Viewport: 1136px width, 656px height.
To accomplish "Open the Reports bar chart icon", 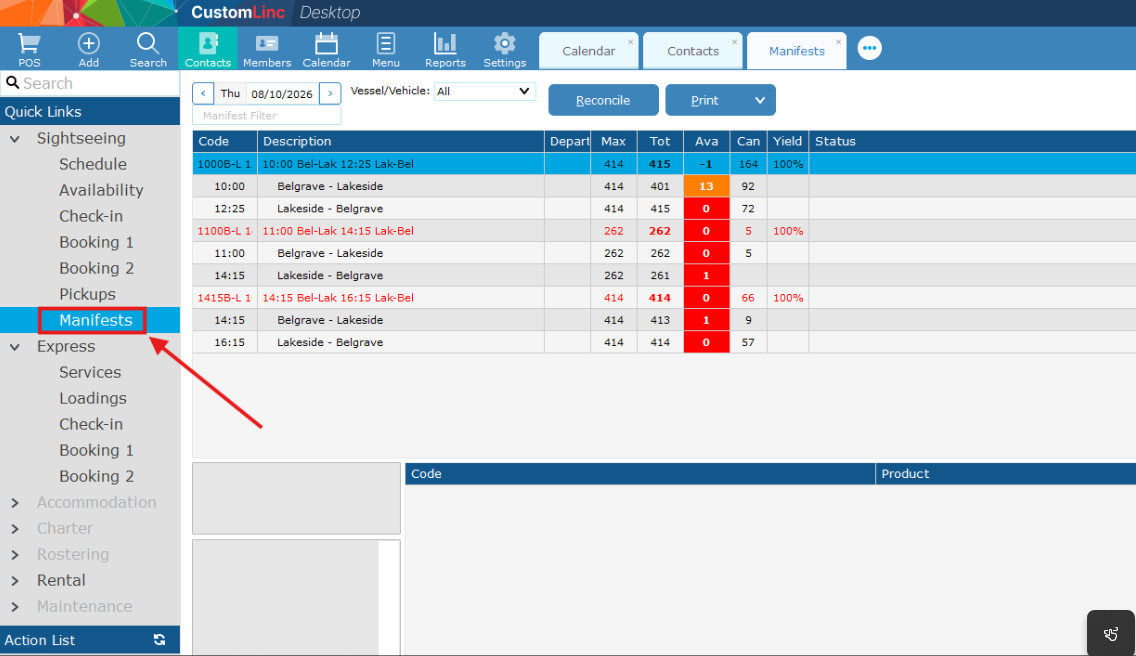I will (445, 49).
